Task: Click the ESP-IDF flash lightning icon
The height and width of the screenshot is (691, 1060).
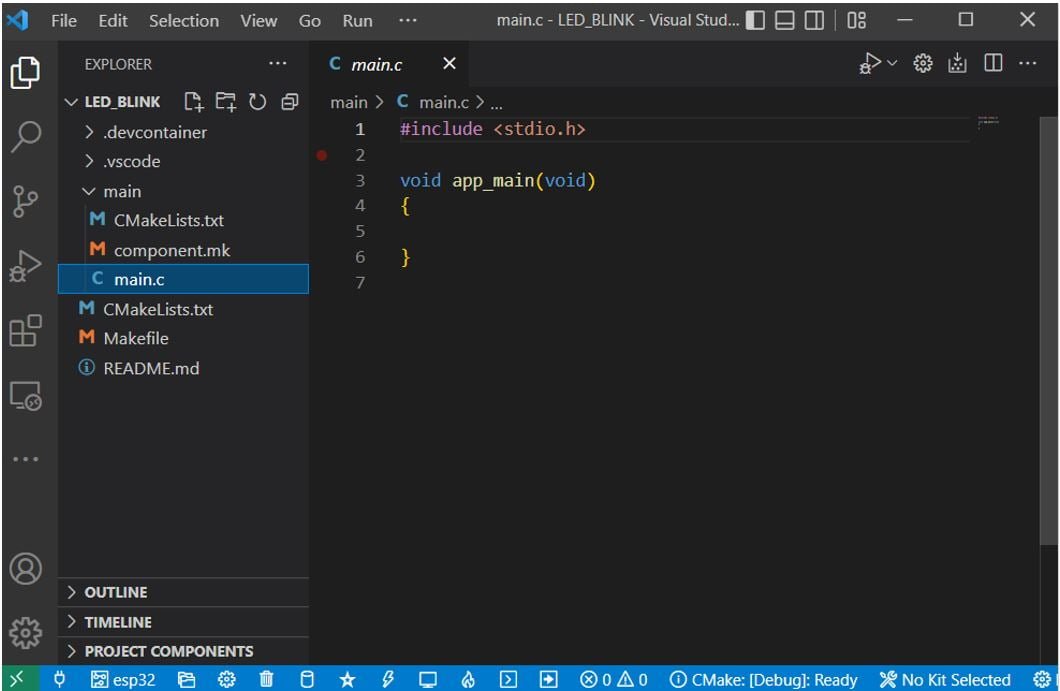Action: (388, 680)
